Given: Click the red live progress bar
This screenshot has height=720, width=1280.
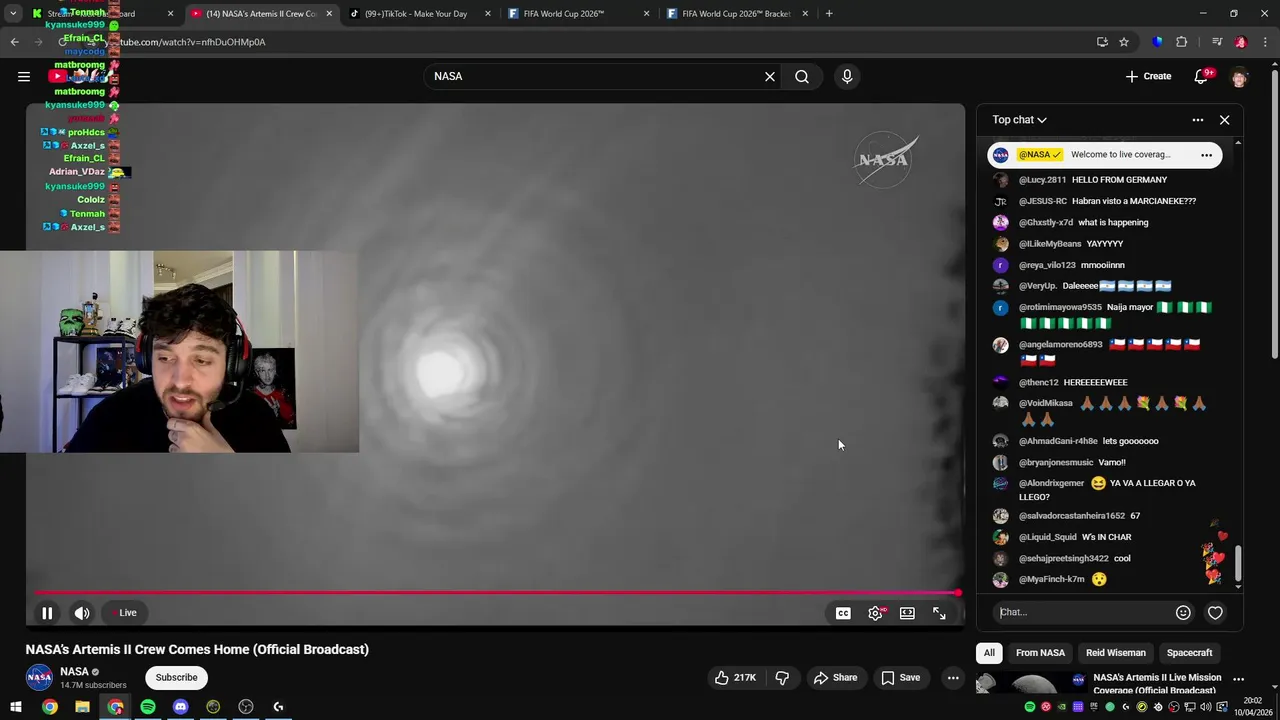Looking at the screenshot, I should pos(495,593).
